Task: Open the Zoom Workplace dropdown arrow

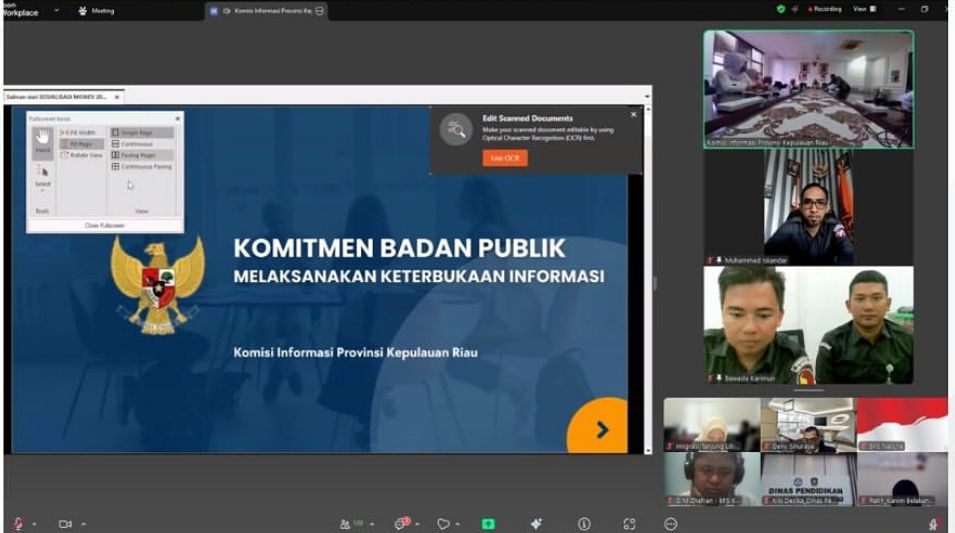Action: [x=56, y=10]
